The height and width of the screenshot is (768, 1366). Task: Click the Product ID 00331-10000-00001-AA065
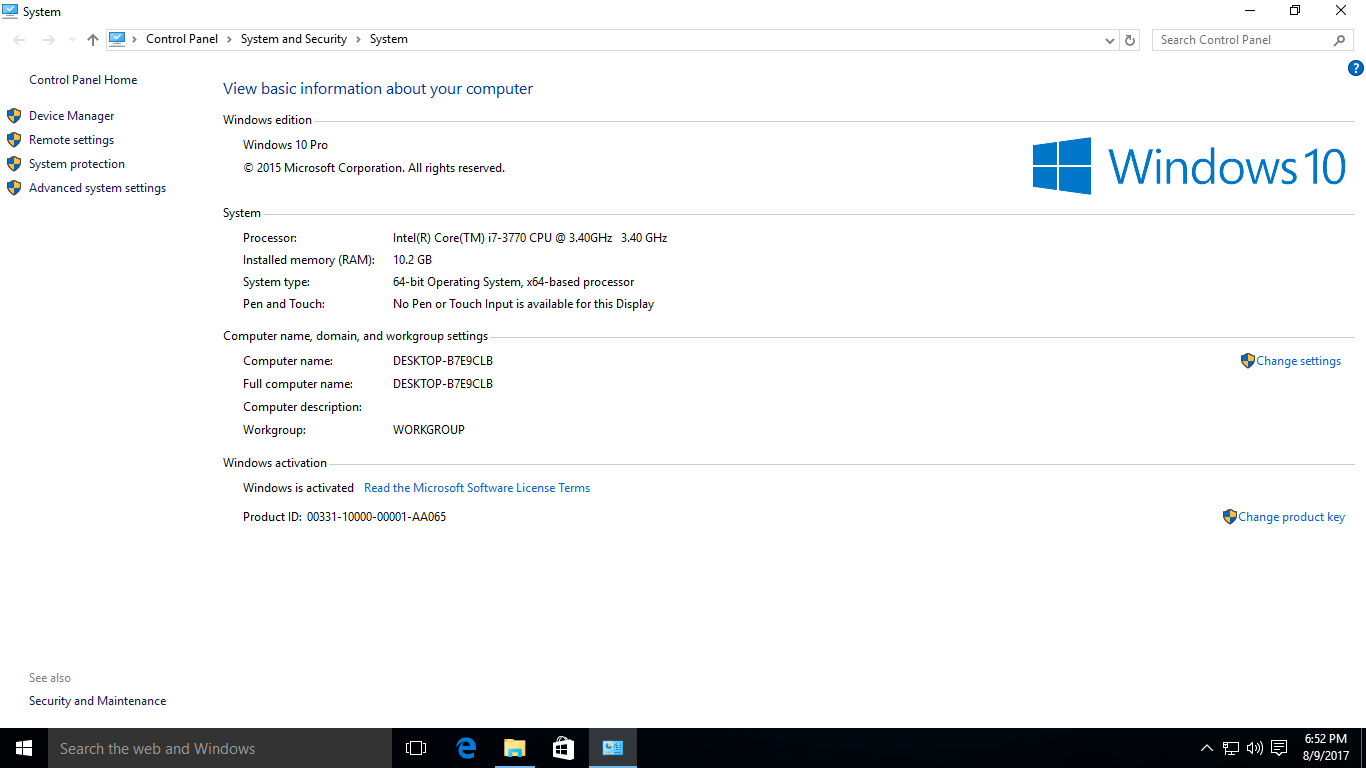(376, 517)
